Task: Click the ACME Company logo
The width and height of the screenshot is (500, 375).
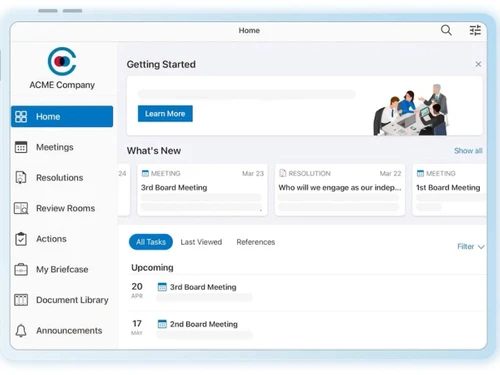Action: (x=62, y=61)
